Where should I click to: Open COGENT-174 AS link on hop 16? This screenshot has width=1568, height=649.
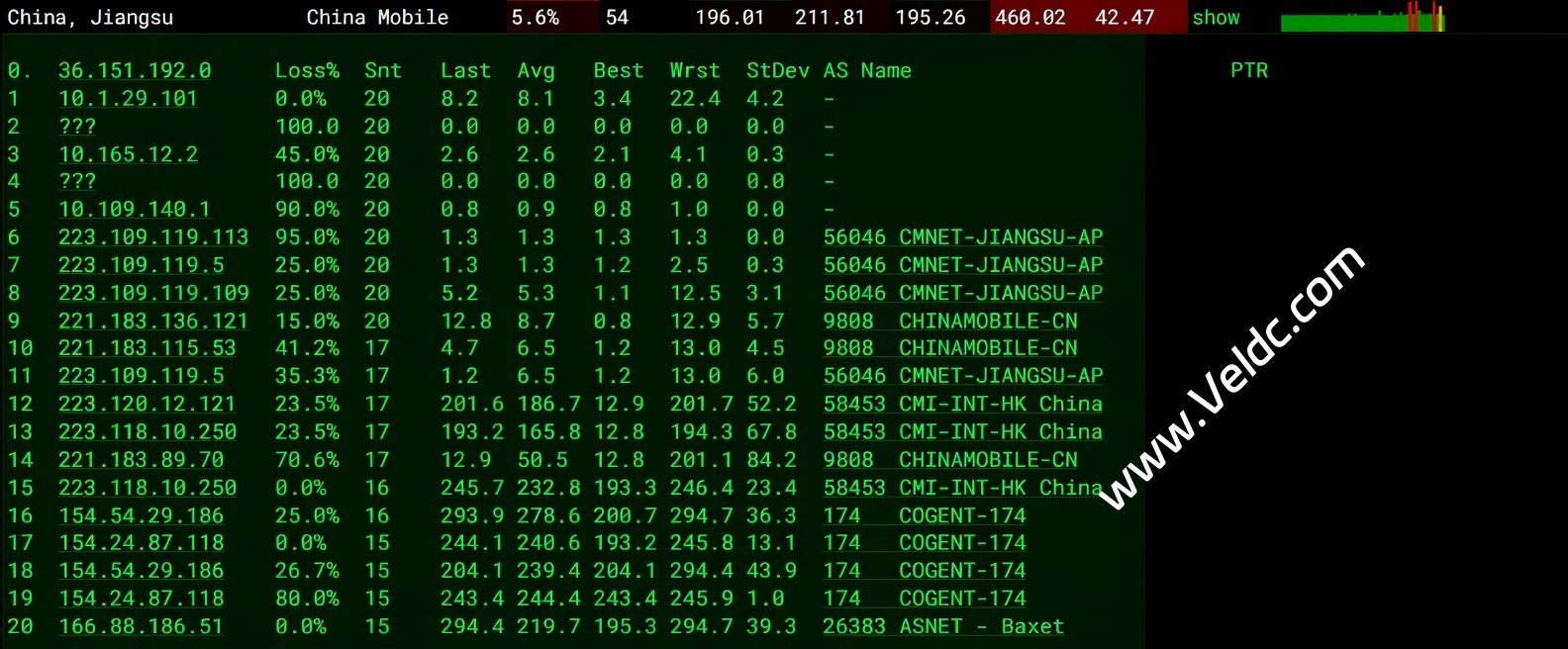(x=924, y=515)
